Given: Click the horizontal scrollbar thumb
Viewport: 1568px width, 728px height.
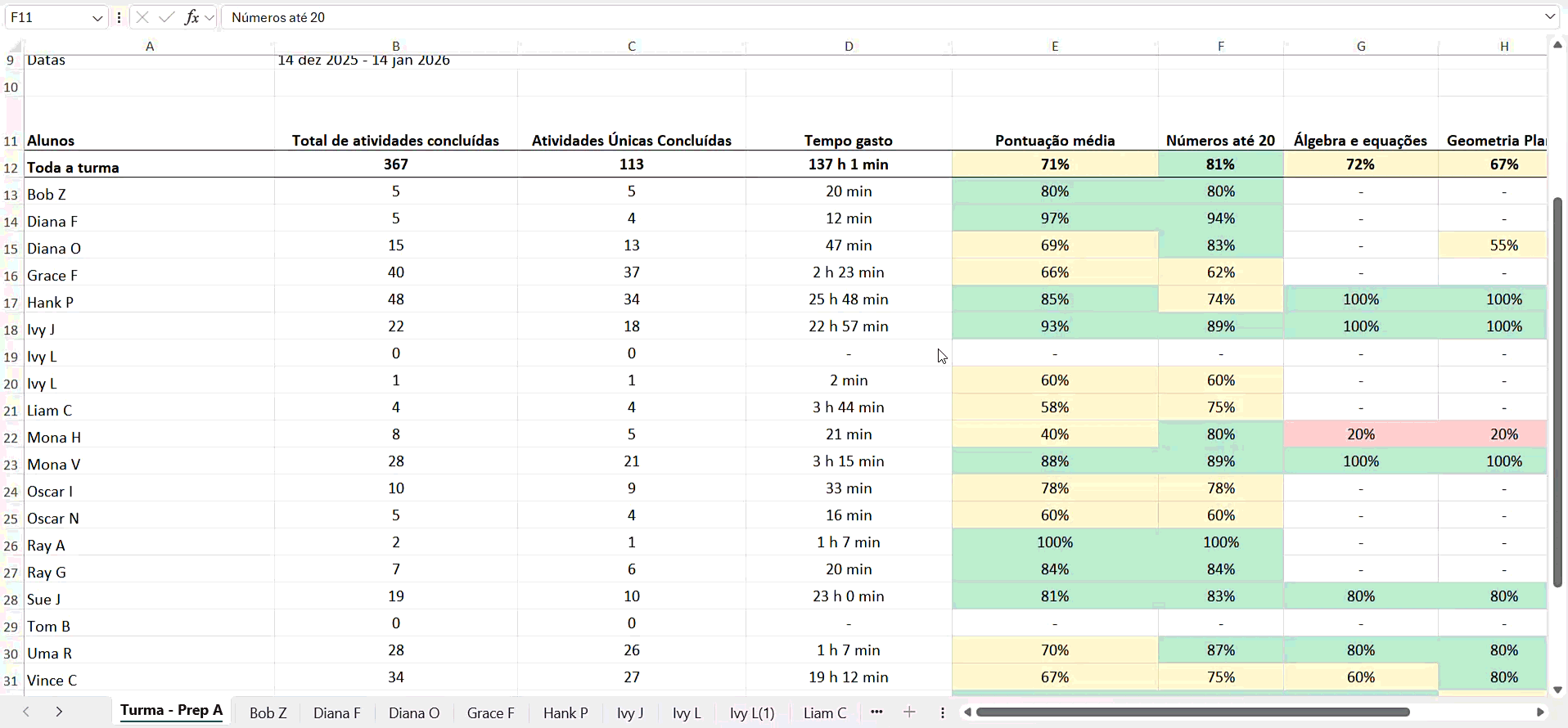Looking at the screenshot, I should pyautogui.click(x=1192, y=712).
